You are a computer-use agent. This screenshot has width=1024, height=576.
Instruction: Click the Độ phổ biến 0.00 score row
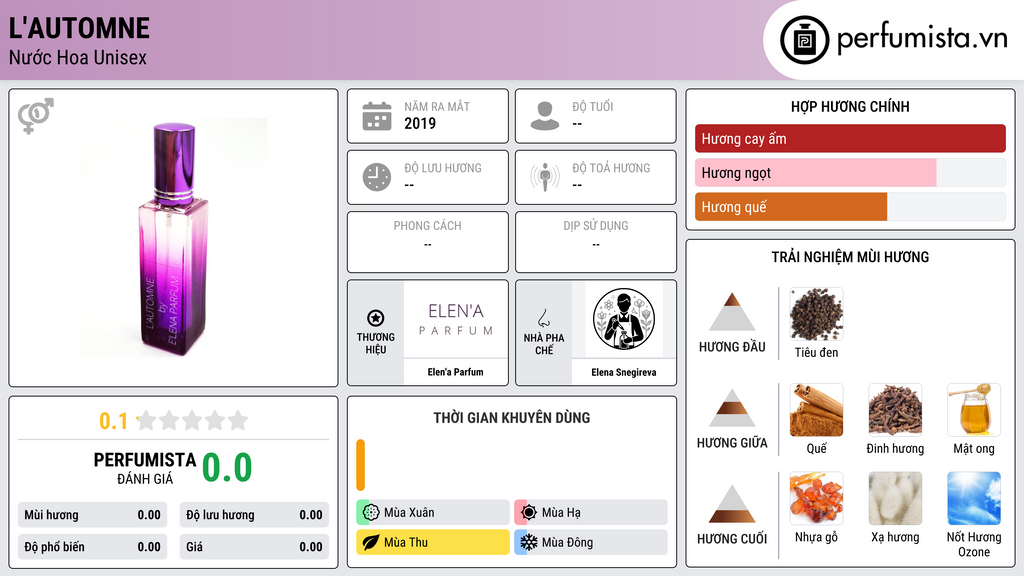pos(92,547)
